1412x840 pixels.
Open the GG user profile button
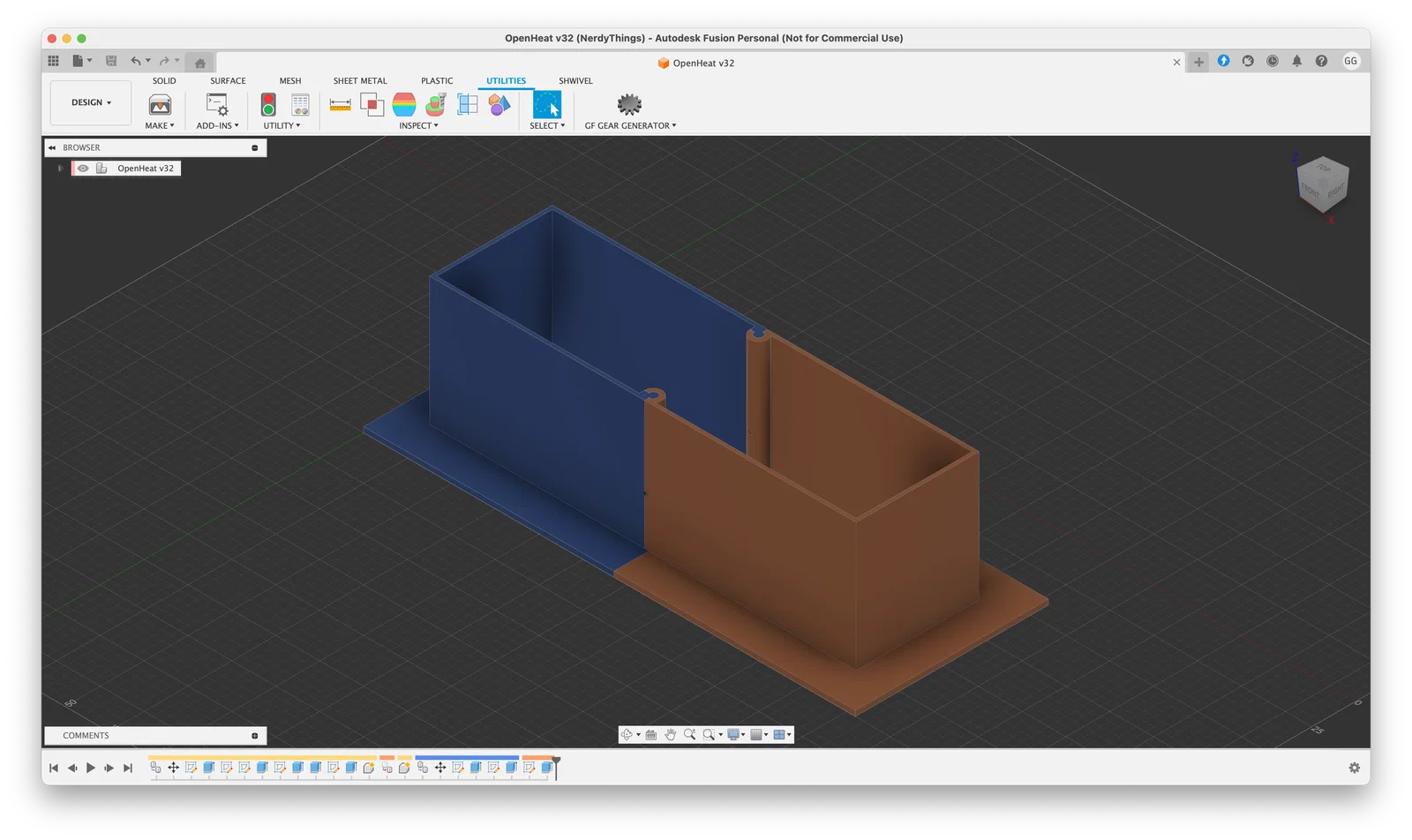click(x=1350, y=61)
